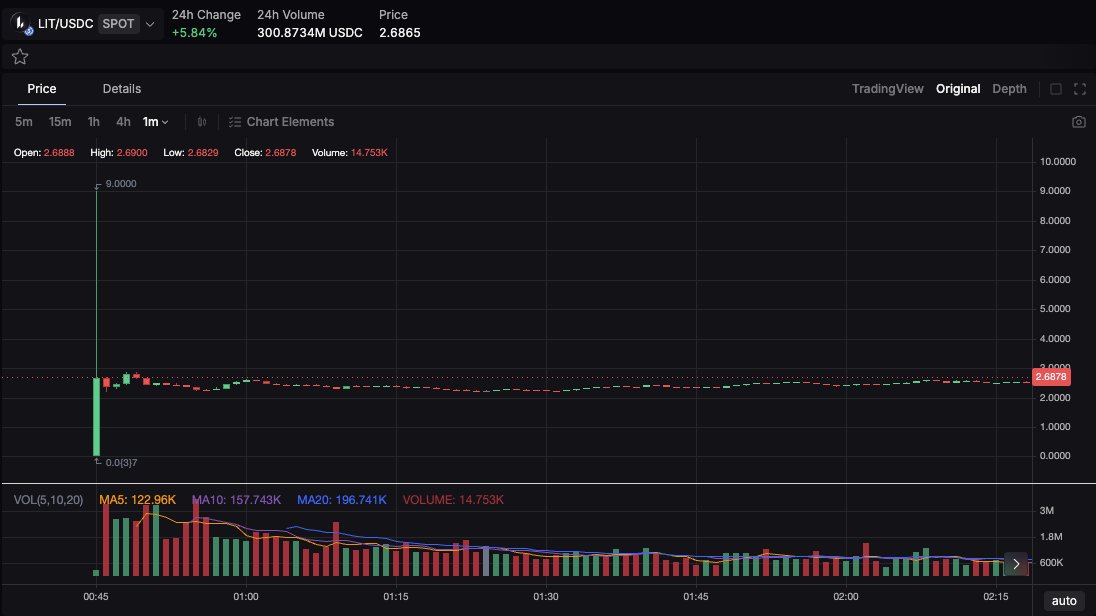Click the Close: 2.6878 readout
This screenshot has height=616, width=1096.
pos(265,152)
